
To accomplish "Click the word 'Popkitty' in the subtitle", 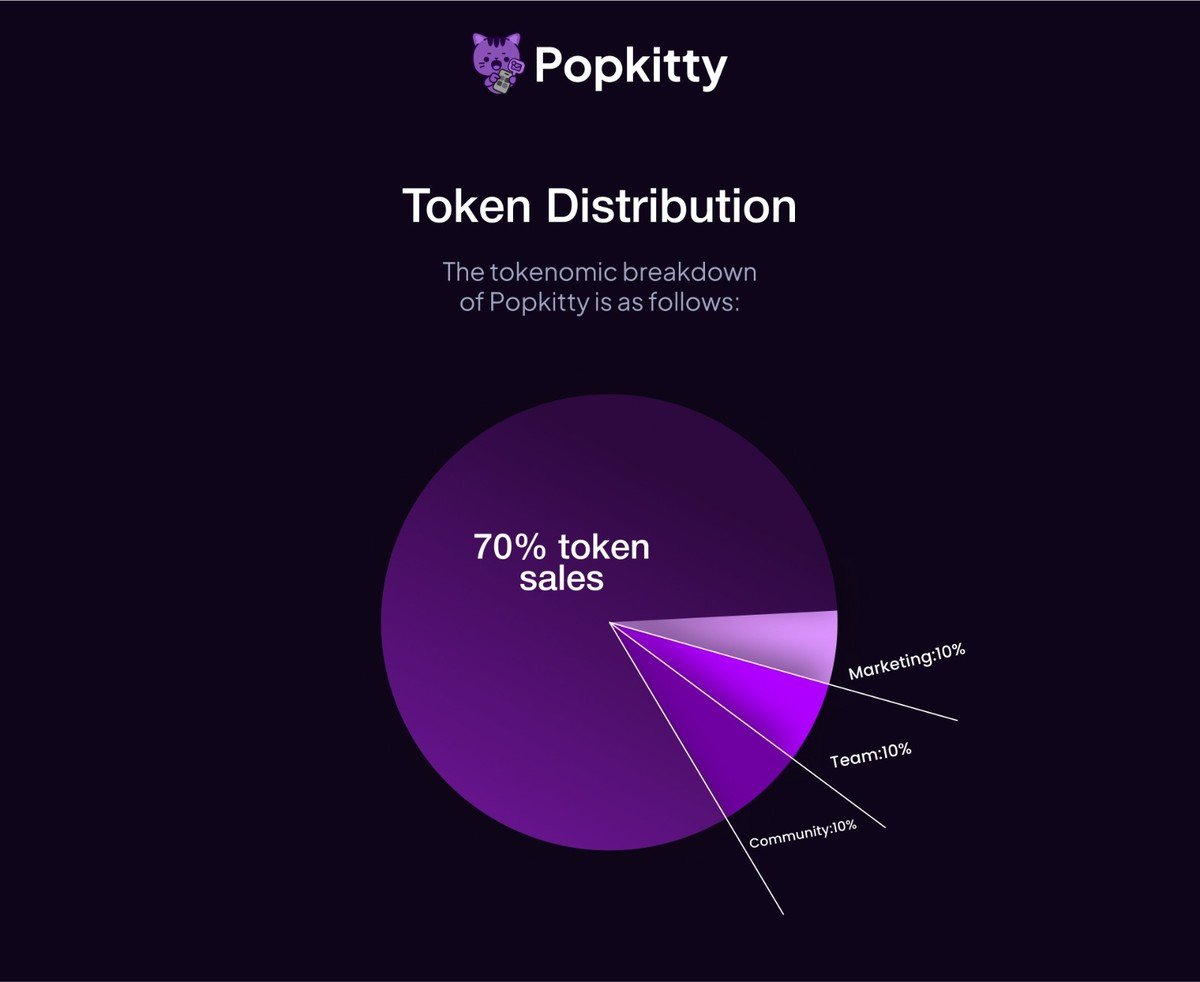I will point(539,302).
